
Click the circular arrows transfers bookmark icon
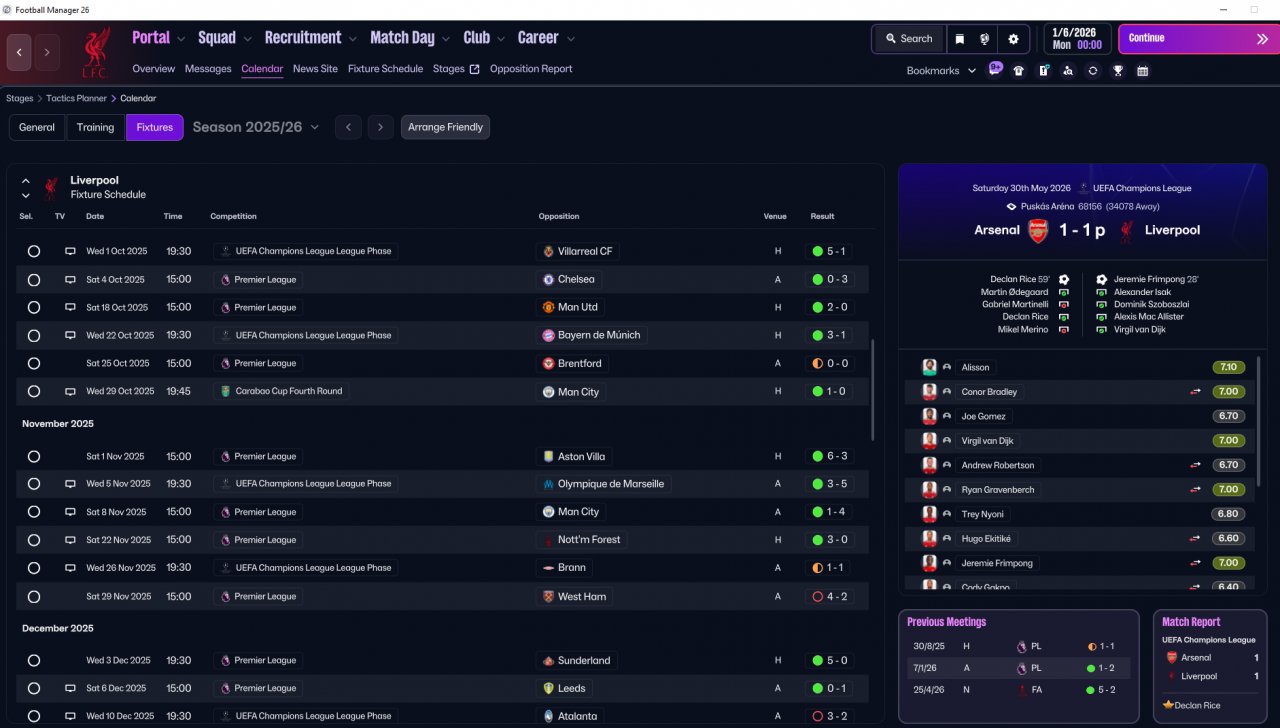(x=1093, y=71)
